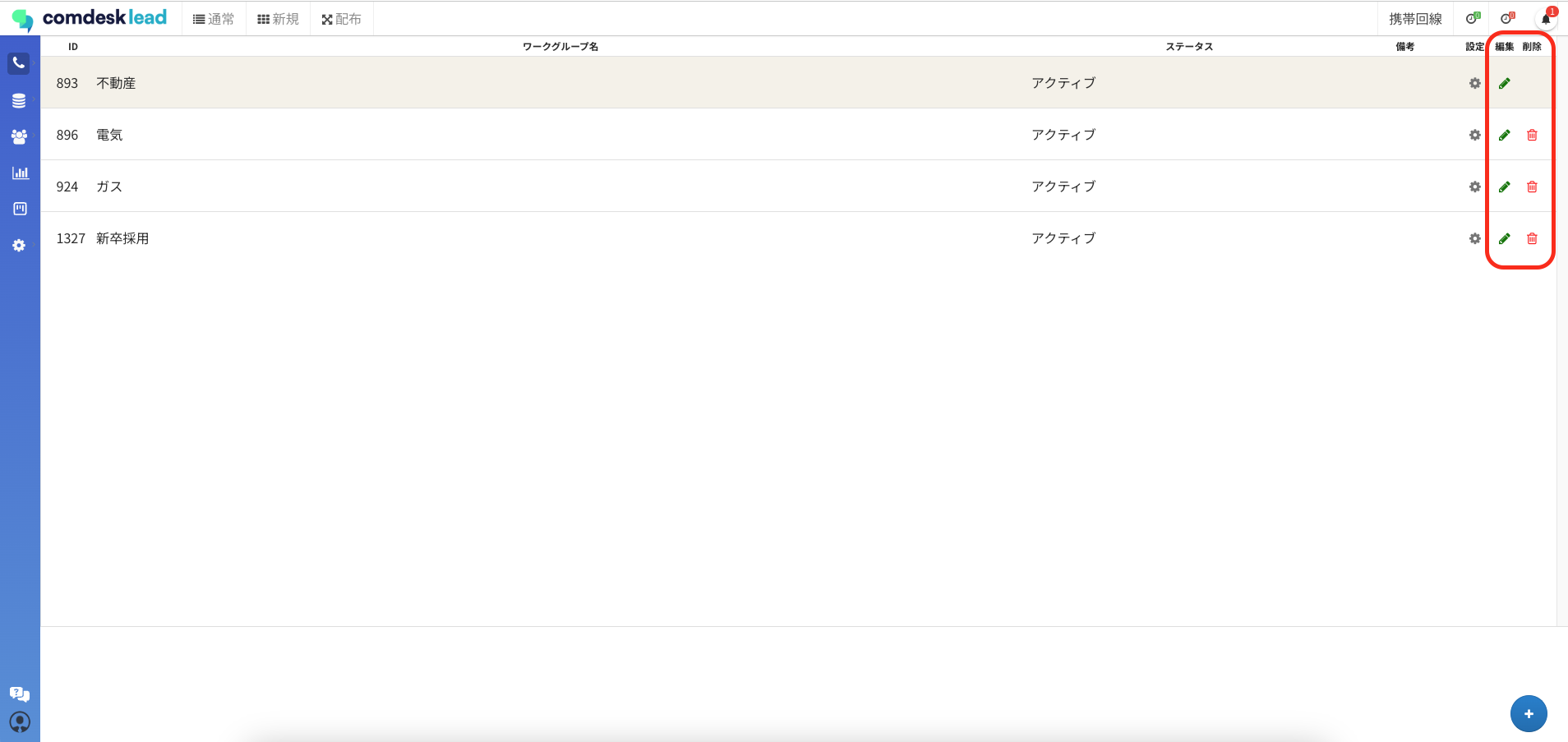
Task: Open the bar chart reports icon
Action: click(20, 173)
